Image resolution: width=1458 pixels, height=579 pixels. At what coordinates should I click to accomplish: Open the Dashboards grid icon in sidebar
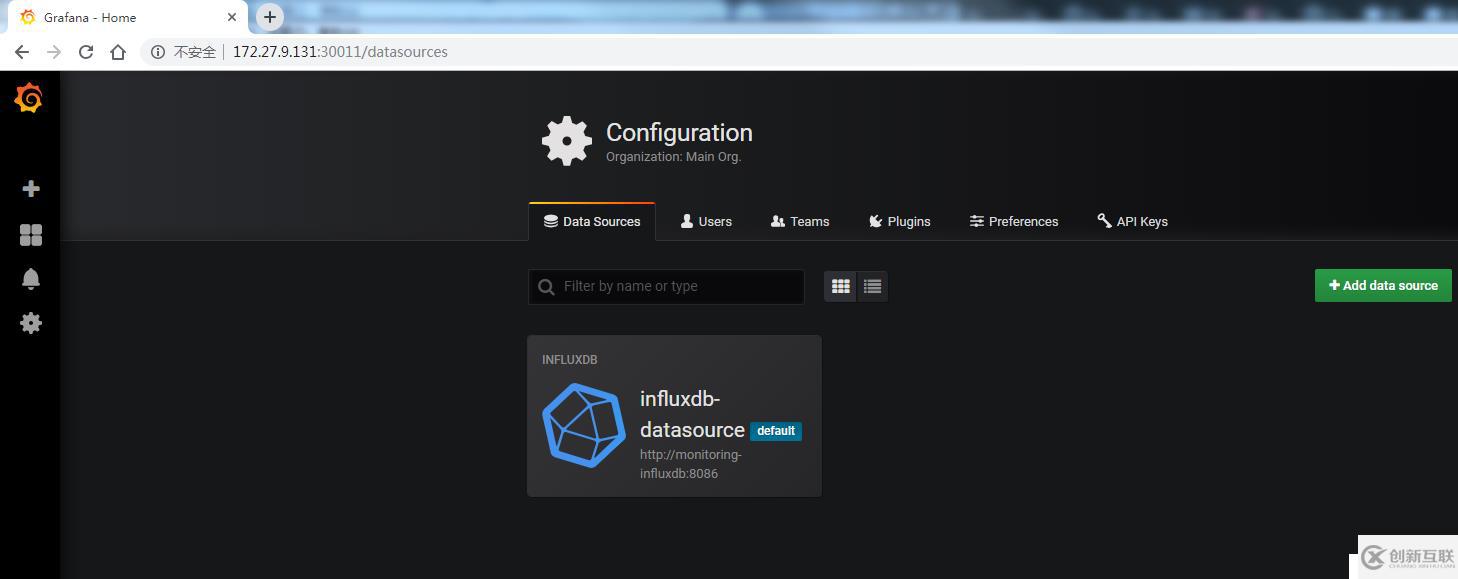[31, 234]
